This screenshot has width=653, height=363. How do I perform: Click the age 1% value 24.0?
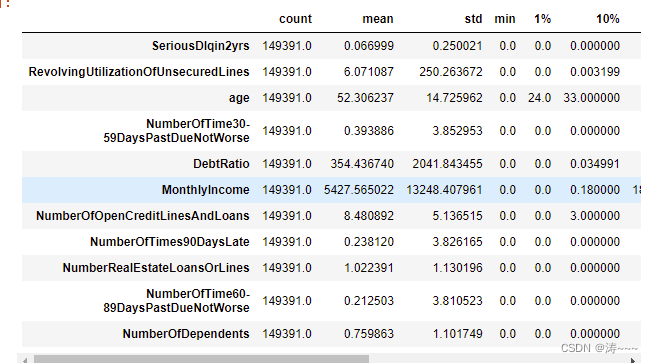[x=539, y=98]
